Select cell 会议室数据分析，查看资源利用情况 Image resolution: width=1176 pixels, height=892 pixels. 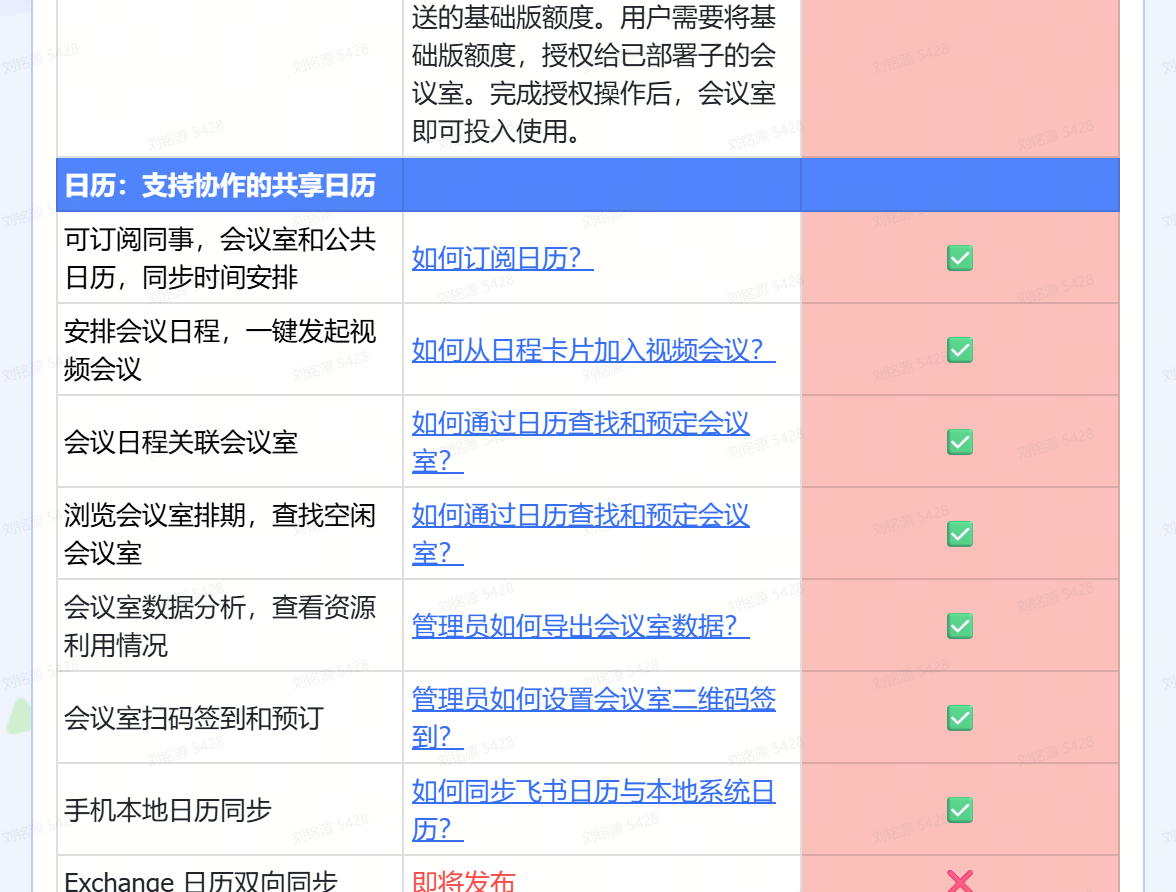point(230,626)
